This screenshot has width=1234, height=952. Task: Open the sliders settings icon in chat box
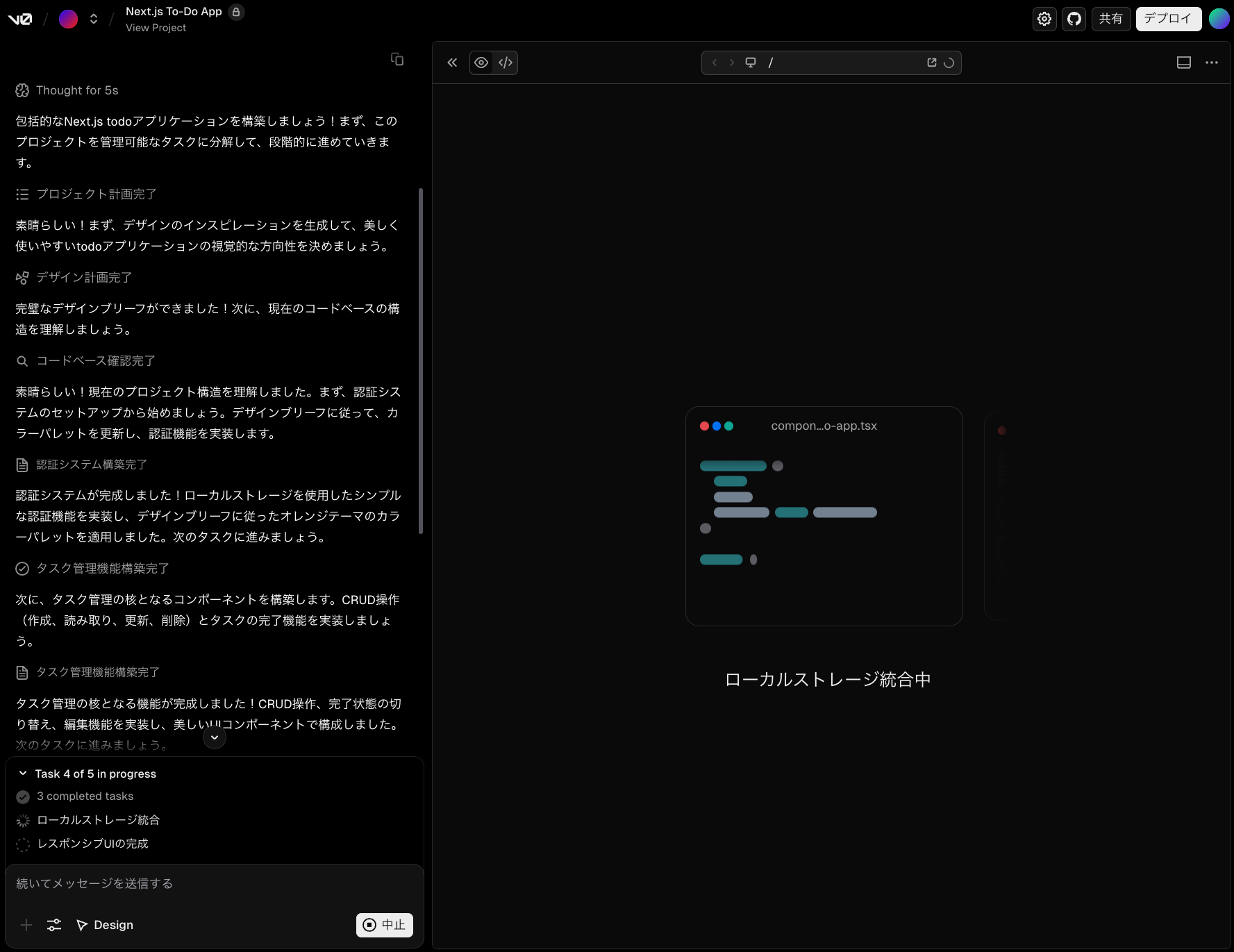(x=54, y=925)
